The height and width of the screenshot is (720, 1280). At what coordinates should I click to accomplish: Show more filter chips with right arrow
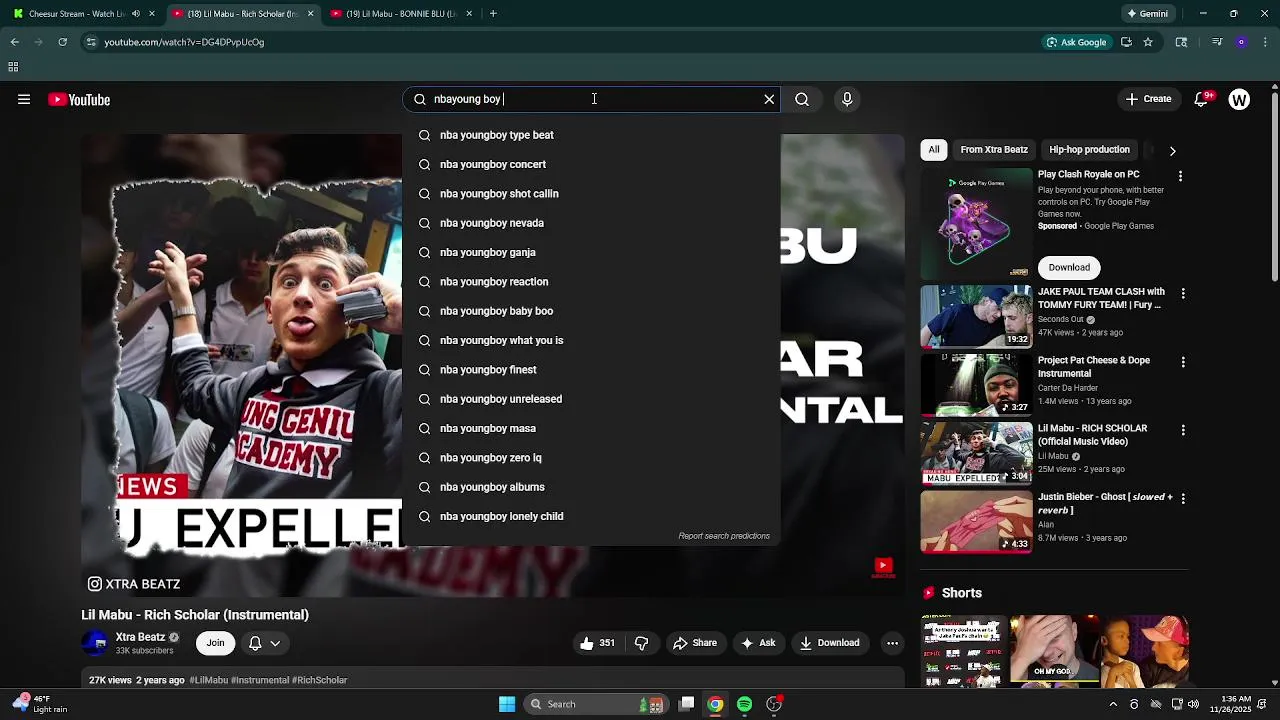tap(1172, 151)
